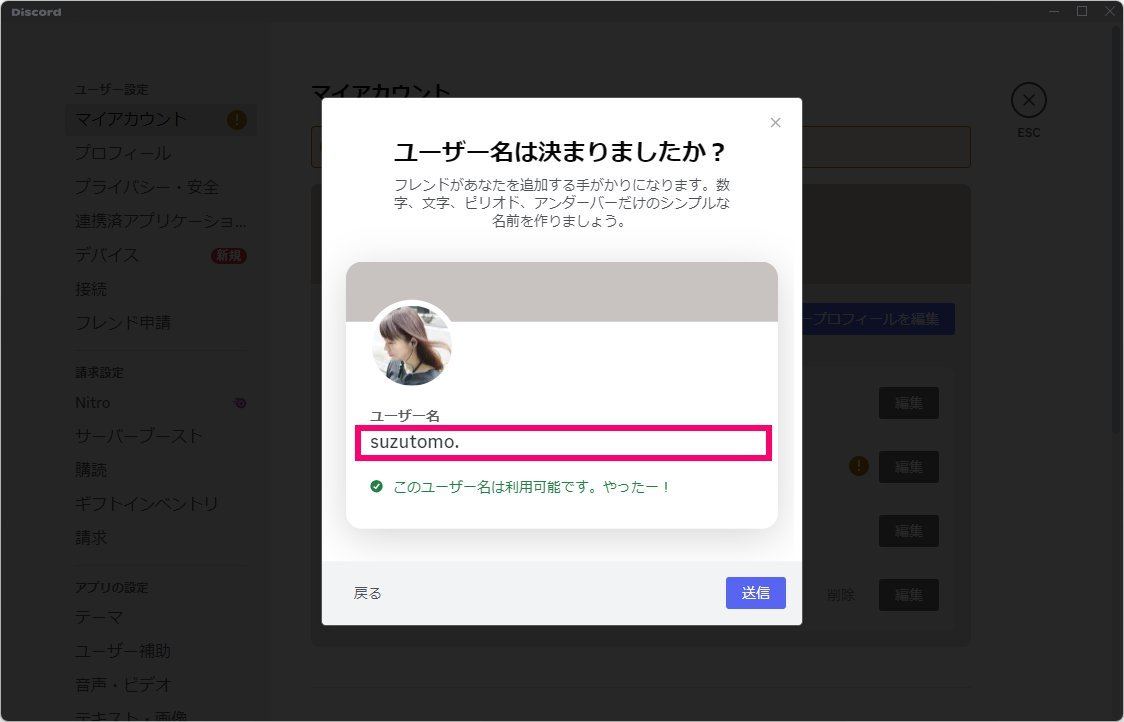Click the topmost 編集 button
This screenshot has height=722, width=1124.
(x=908, y=403)
